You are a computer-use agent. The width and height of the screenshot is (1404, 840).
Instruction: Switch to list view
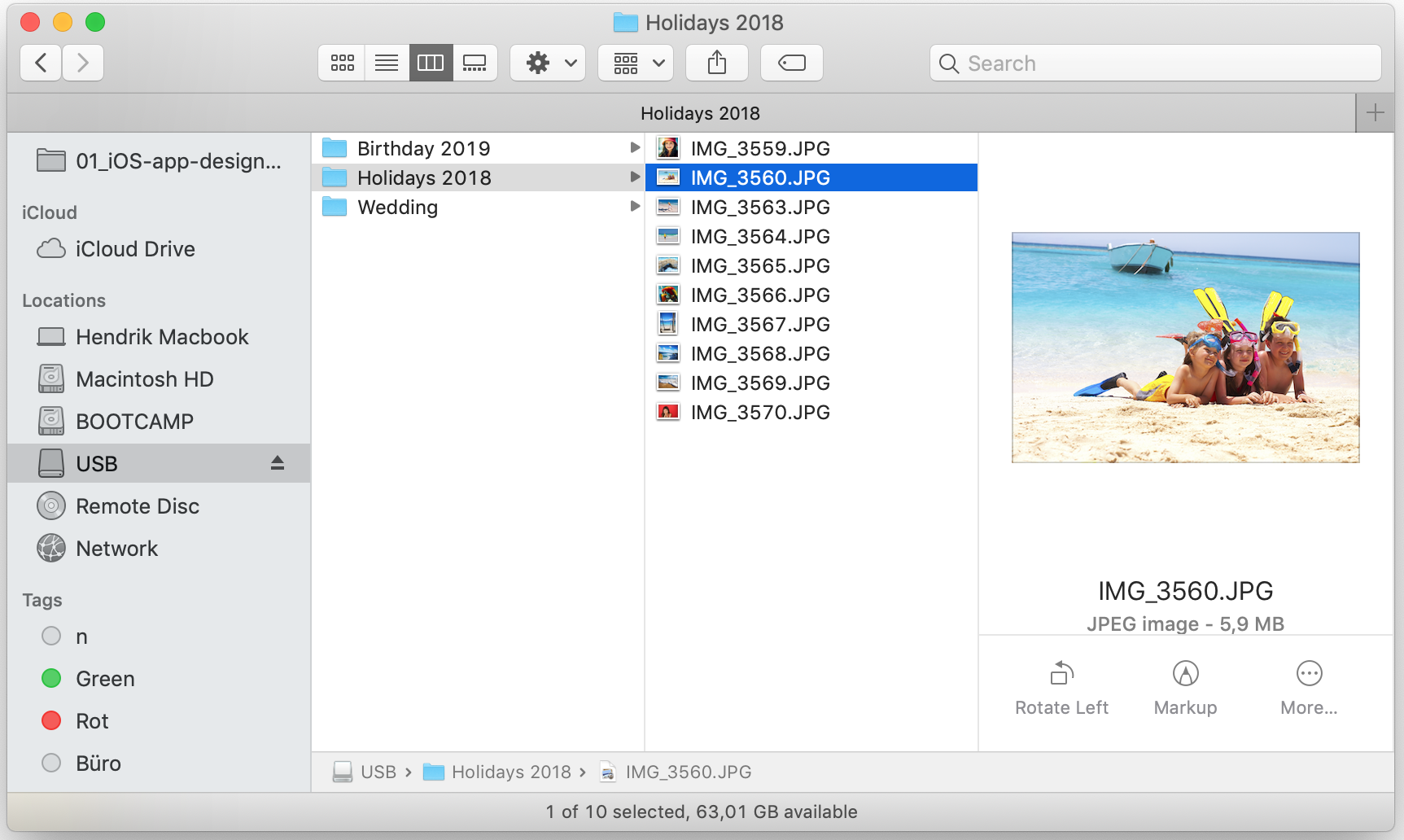[387, 63]
